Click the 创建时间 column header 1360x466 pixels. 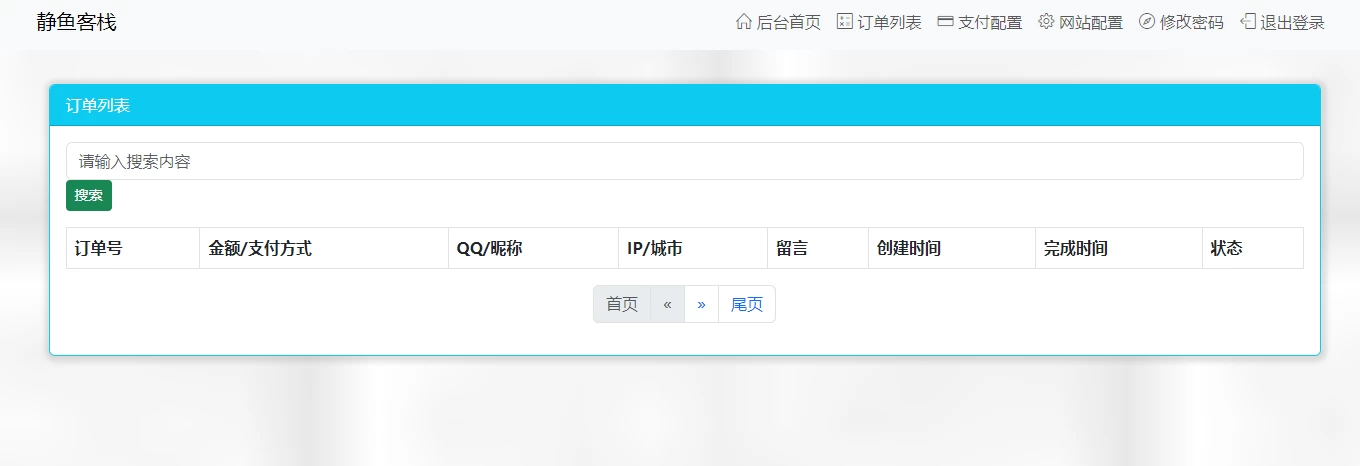(x=909, y=248)
